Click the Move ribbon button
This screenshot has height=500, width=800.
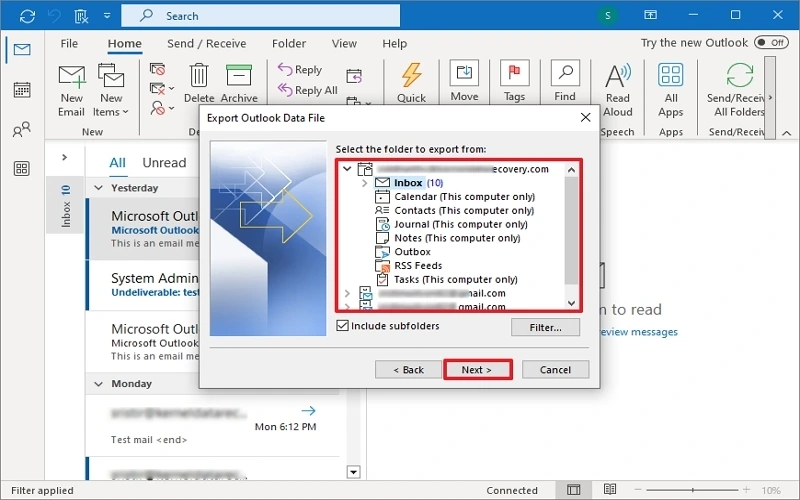coord(464,81)
